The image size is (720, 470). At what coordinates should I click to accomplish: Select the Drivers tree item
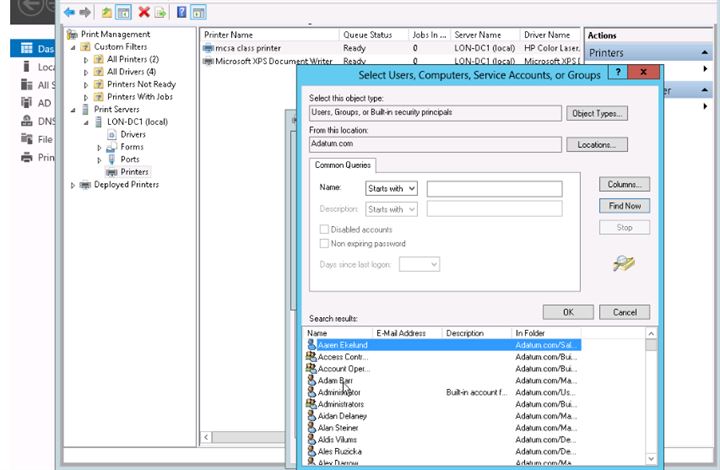[x=133, y=134]
